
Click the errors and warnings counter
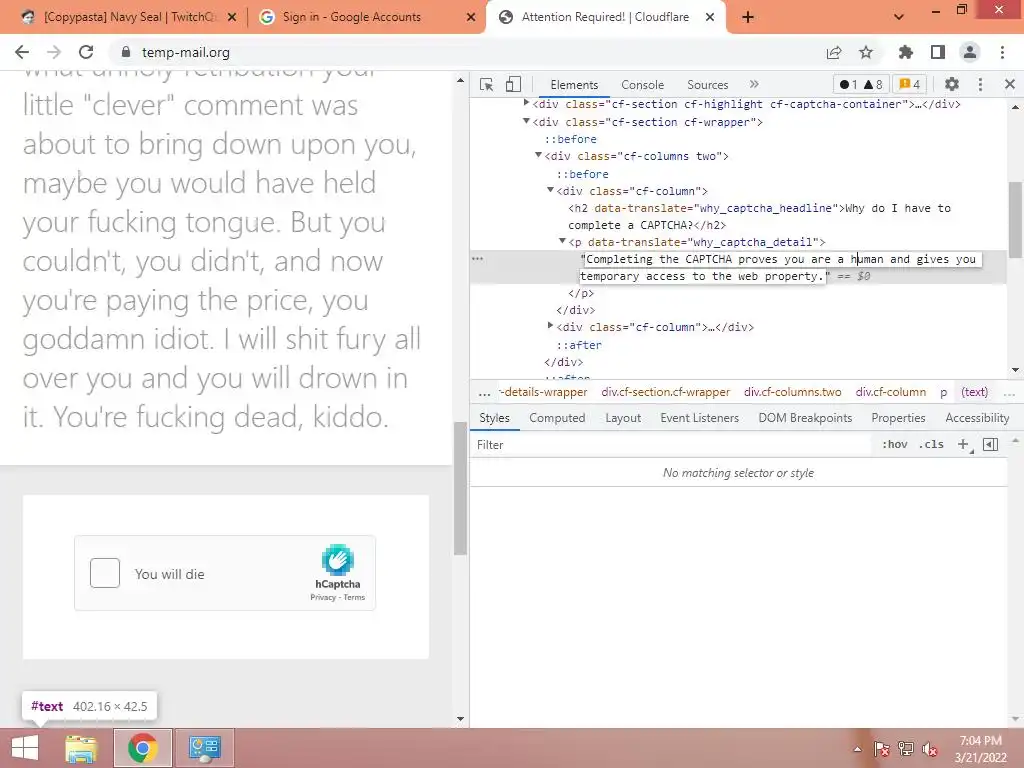[861, 84]
